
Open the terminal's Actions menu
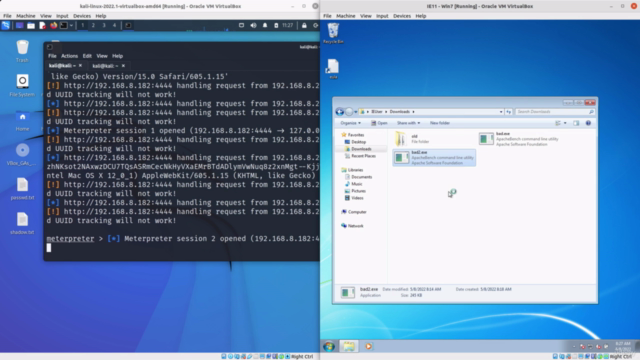[69, 56]
